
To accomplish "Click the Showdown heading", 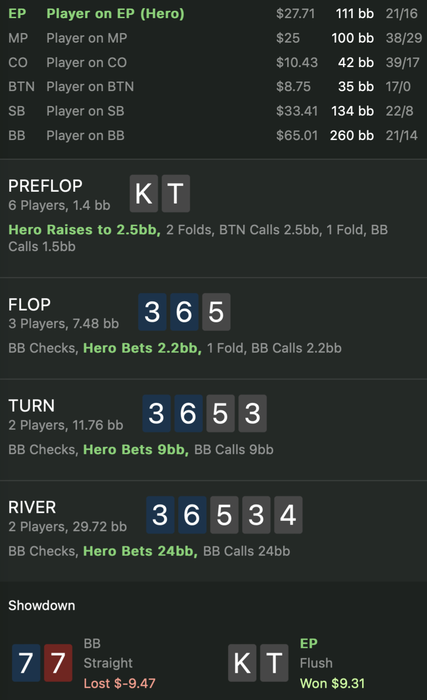I will (42, 605).
